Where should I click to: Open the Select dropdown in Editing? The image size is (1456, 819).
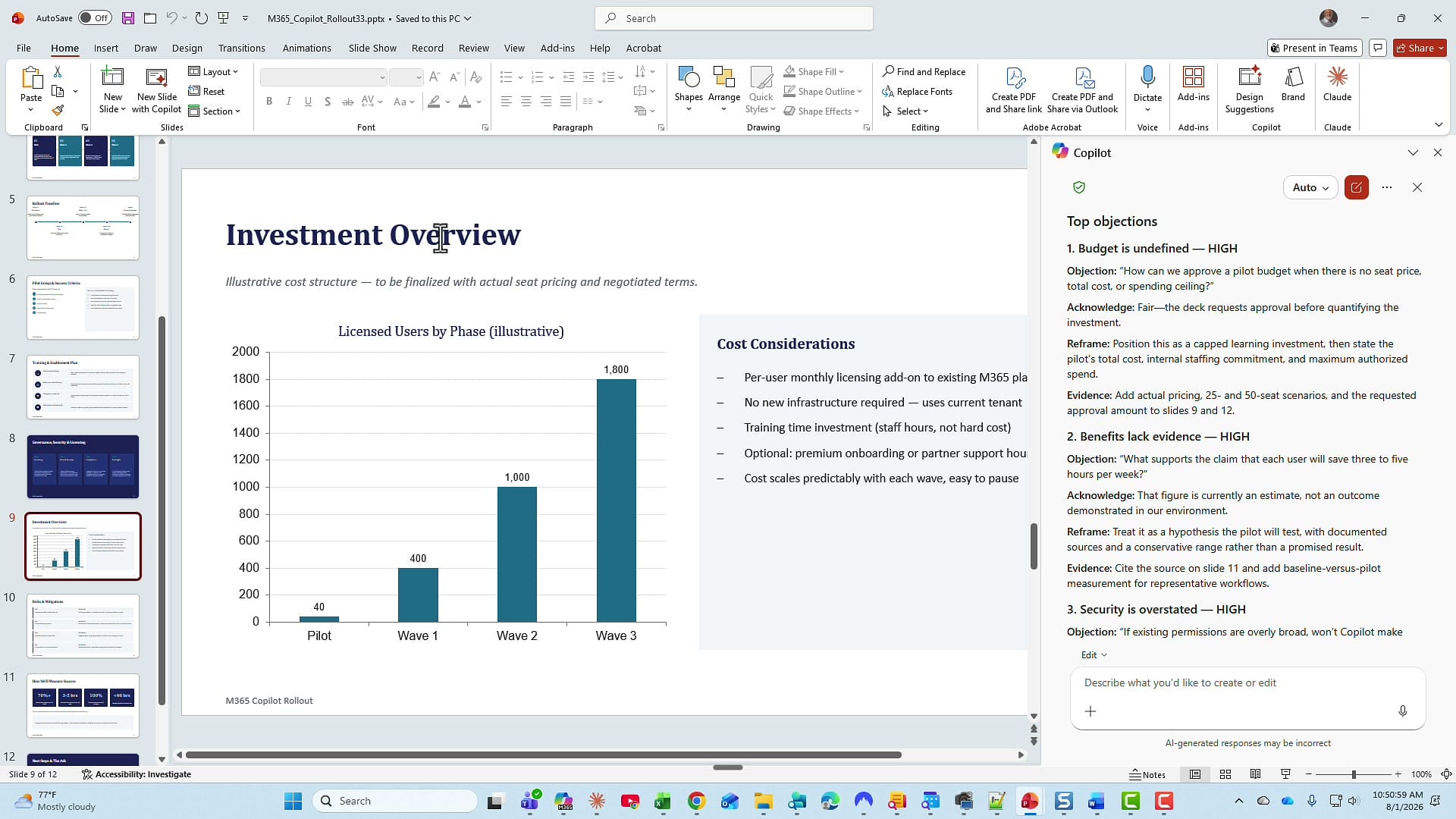[x=905, y=111]
